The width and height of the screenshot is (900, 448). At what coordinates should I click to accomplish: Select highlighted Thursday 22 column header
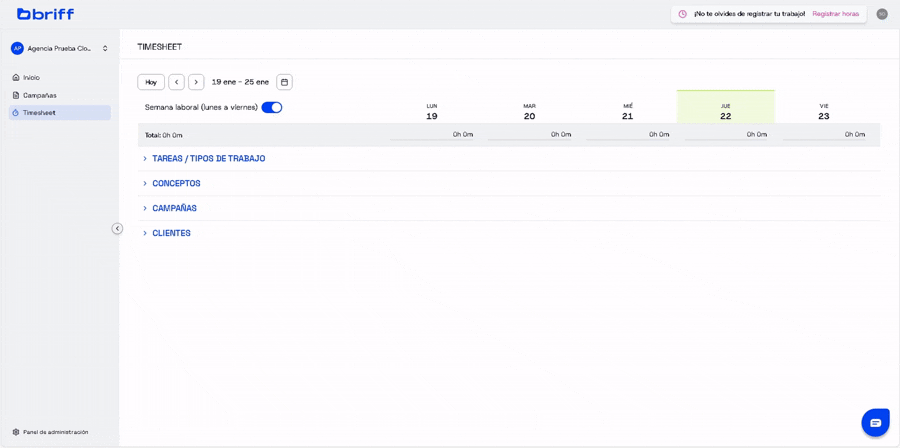[x=726, y=107]
